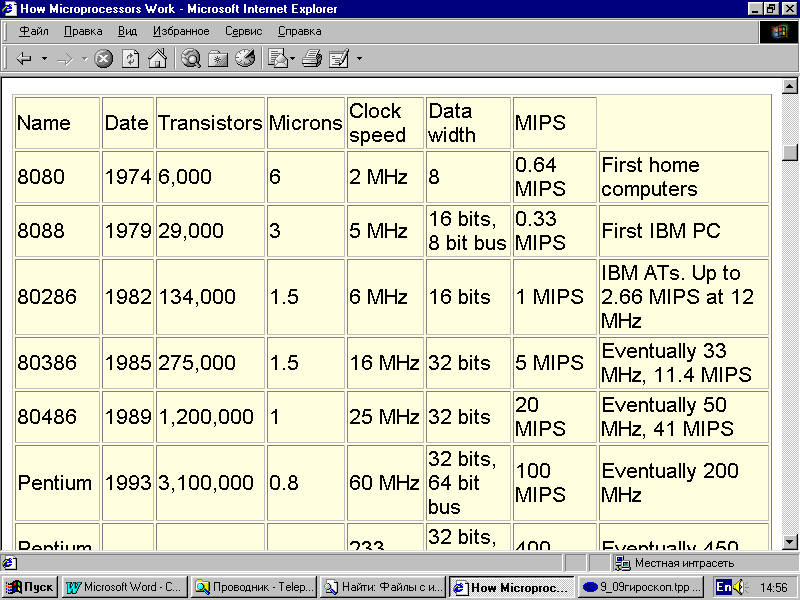Viewport: 800px width, 600px height.
Task: Click the IE page icon in status bar
Action: (8, 563)
